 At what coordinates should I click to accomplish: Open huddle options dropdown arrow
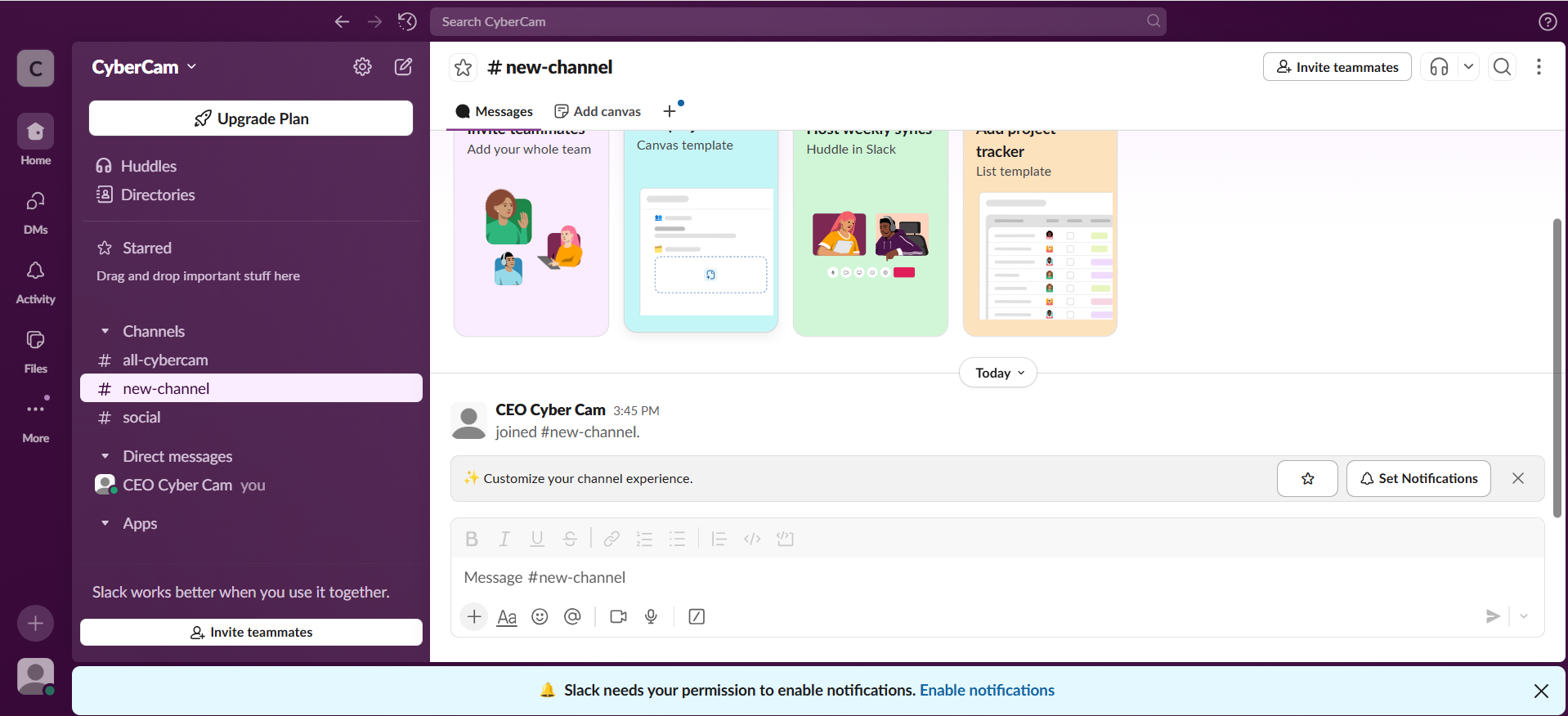coord(1469,67)
